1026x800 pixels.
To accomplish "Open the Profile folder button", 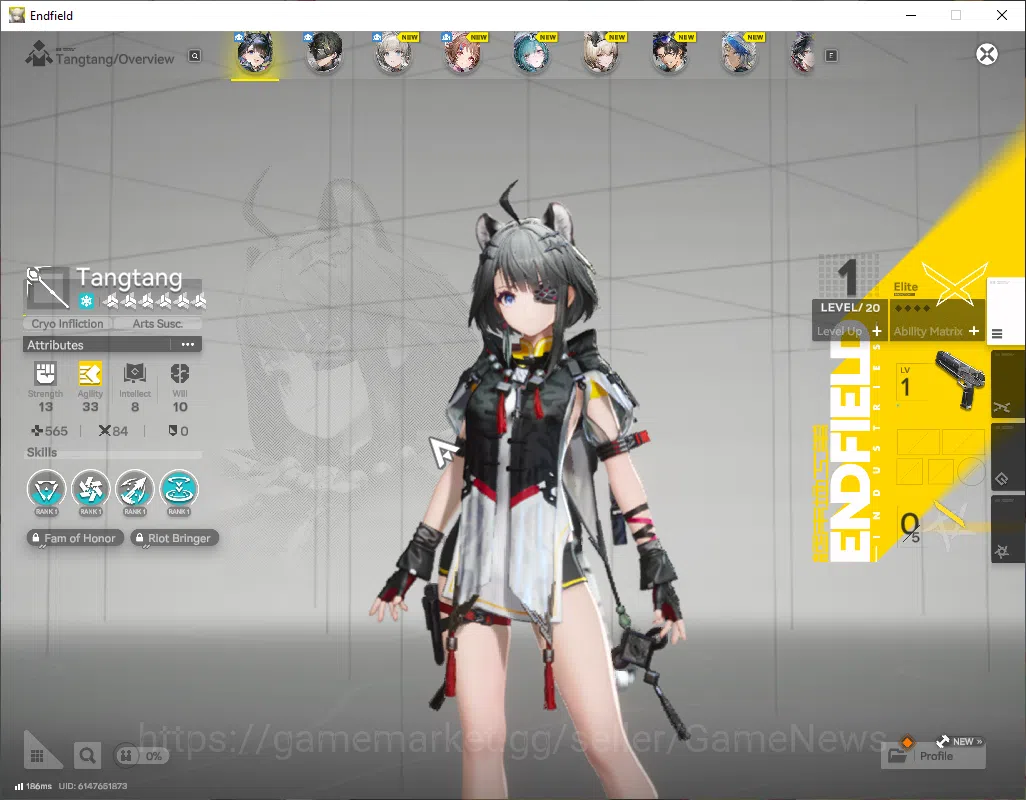I will [933, 756].
